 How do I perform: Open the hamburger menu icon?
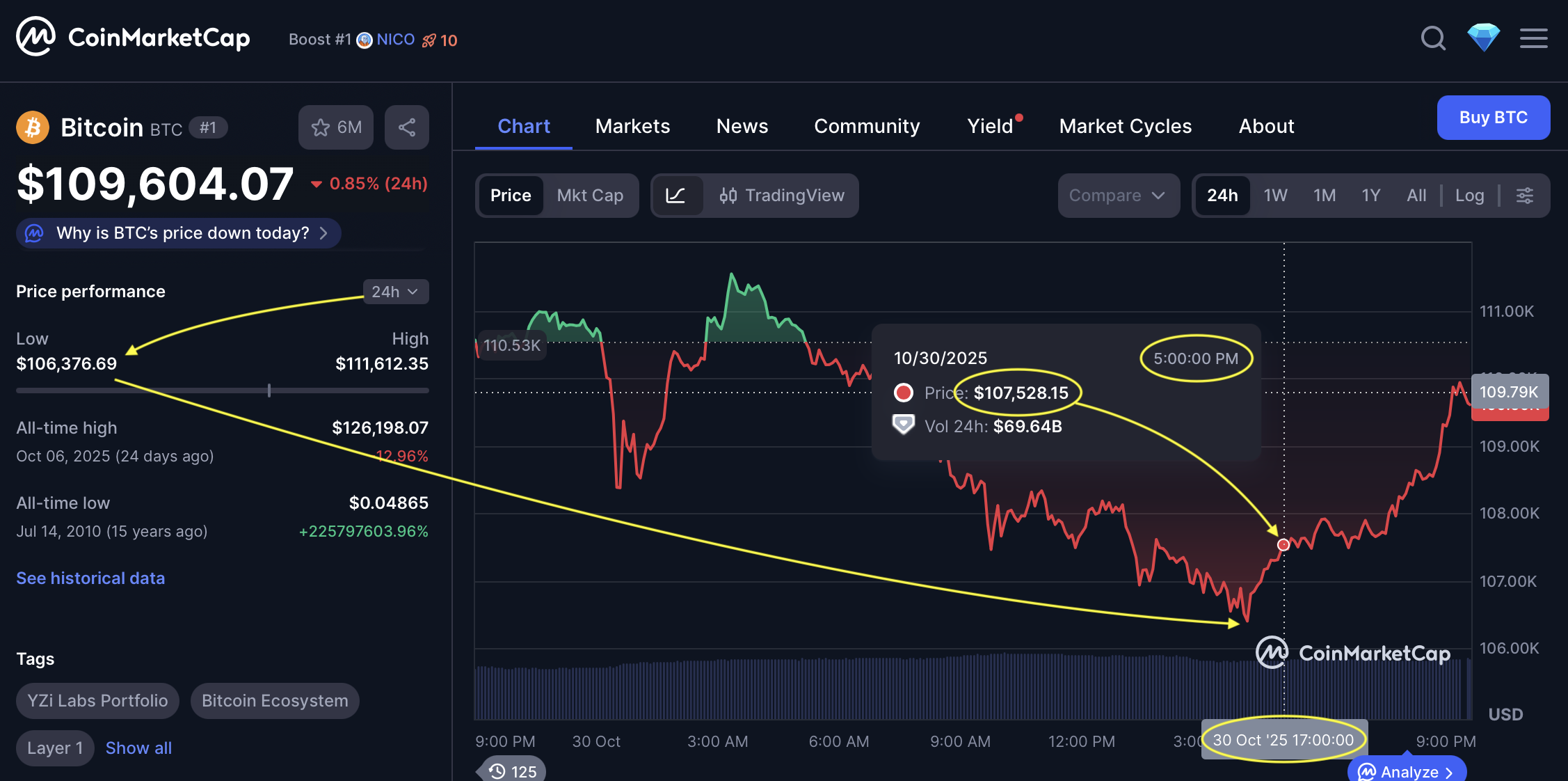(1533, 38)
